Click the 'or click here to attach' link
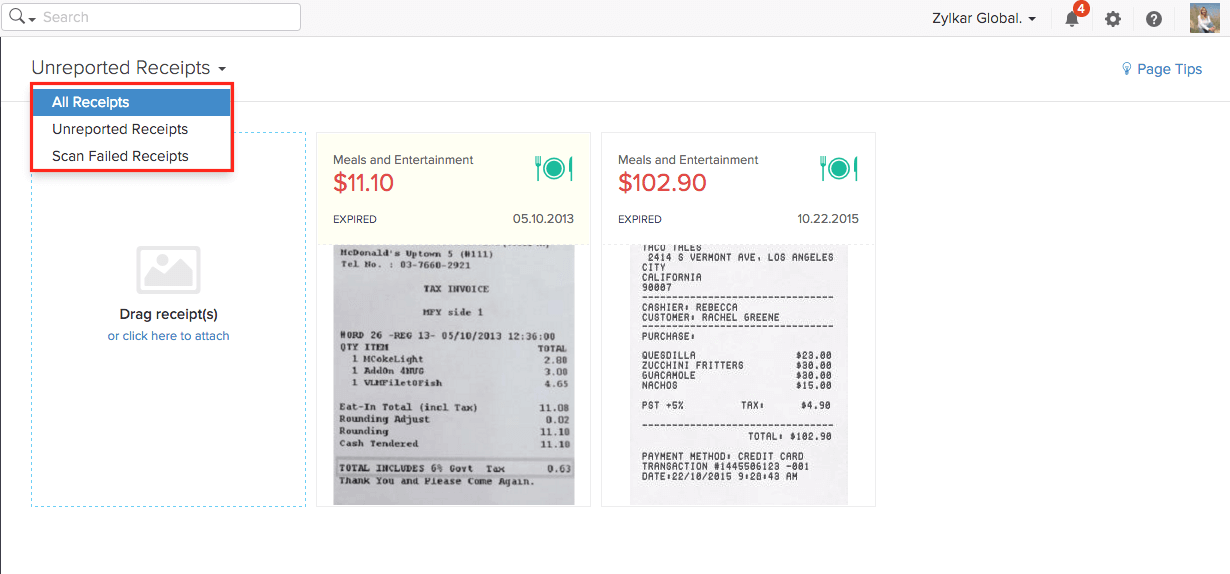1230x574 pixels. pos(168,336)
